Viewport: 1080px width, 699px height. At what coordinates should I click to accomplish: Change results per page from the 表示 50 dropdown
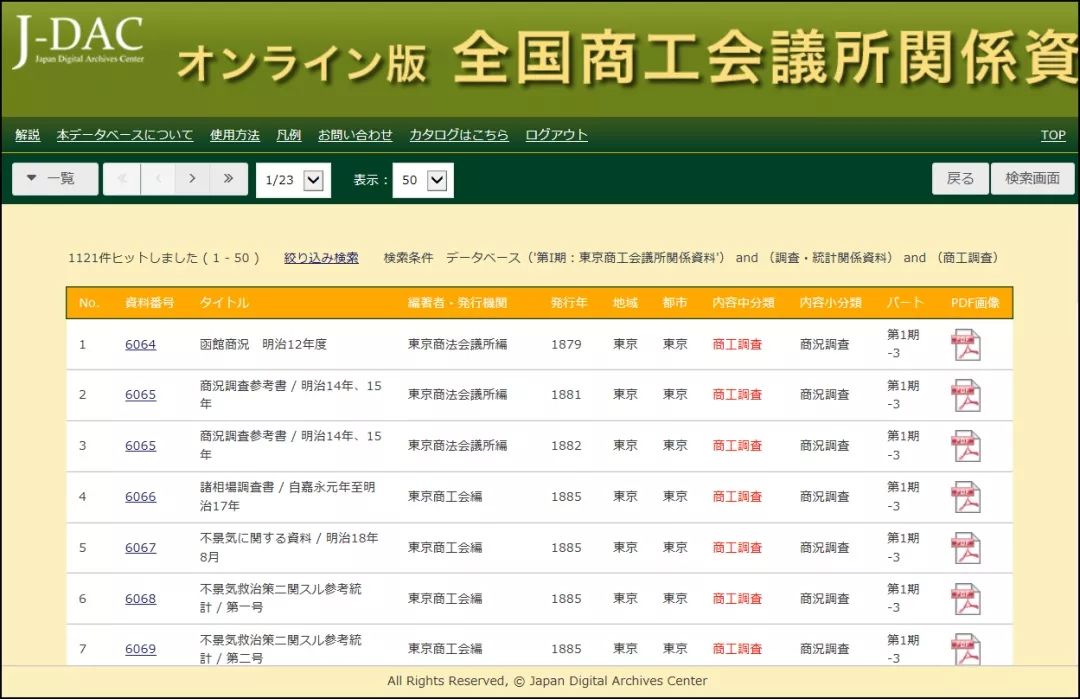(x=421, y=179)
